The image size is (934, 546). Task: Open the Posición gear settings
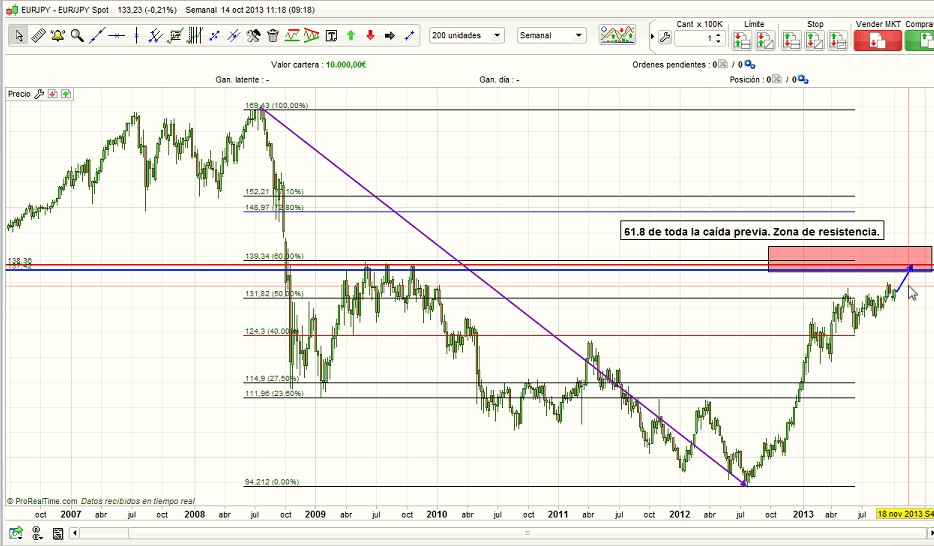point(803,79)
